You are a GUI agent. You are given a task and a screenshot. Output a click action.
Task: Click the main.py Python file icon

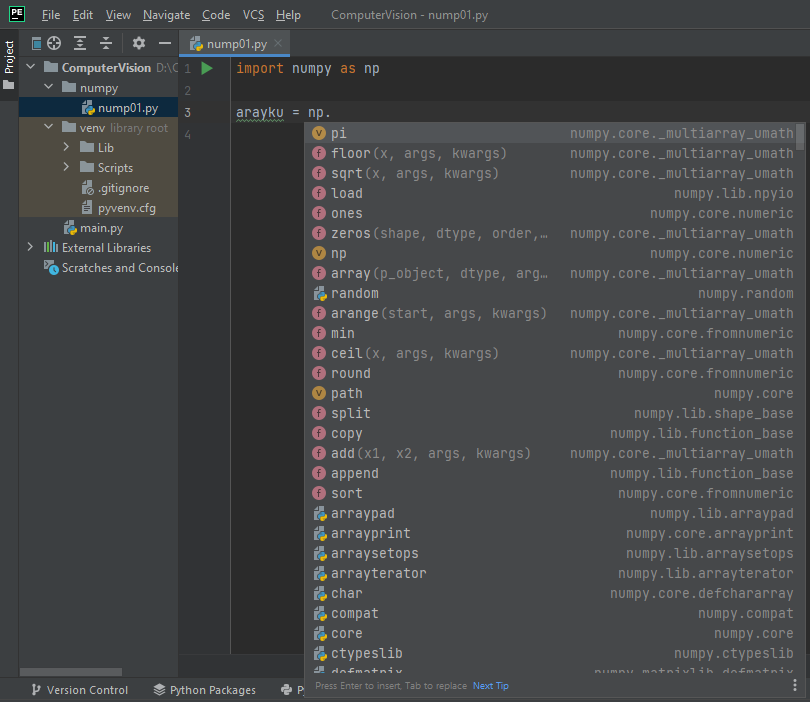tap(70, 228)
